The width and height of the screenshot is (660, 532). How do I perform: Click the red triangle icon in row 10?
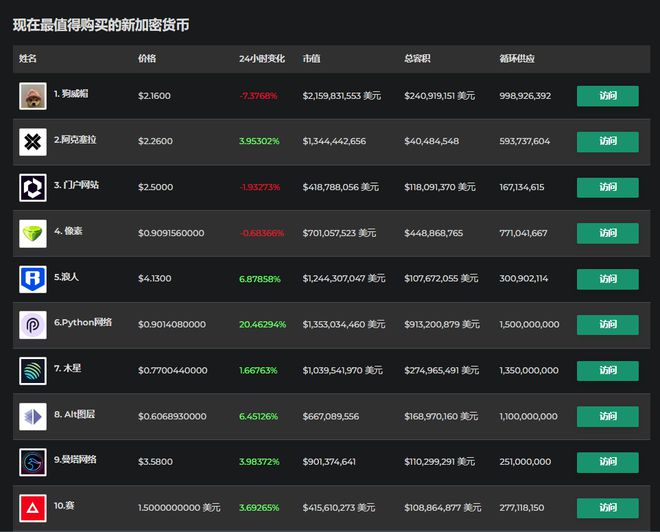click(x=33, y=508)
